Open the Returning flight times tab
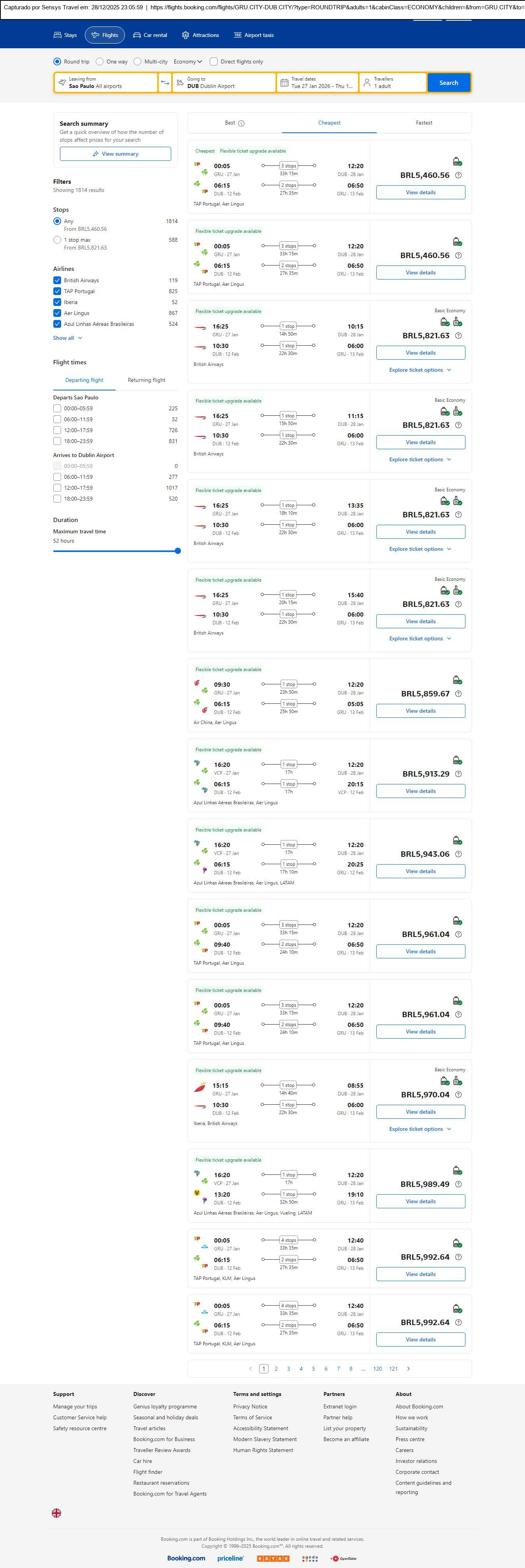The image size is (525, 1568). (x=146, y=380)
